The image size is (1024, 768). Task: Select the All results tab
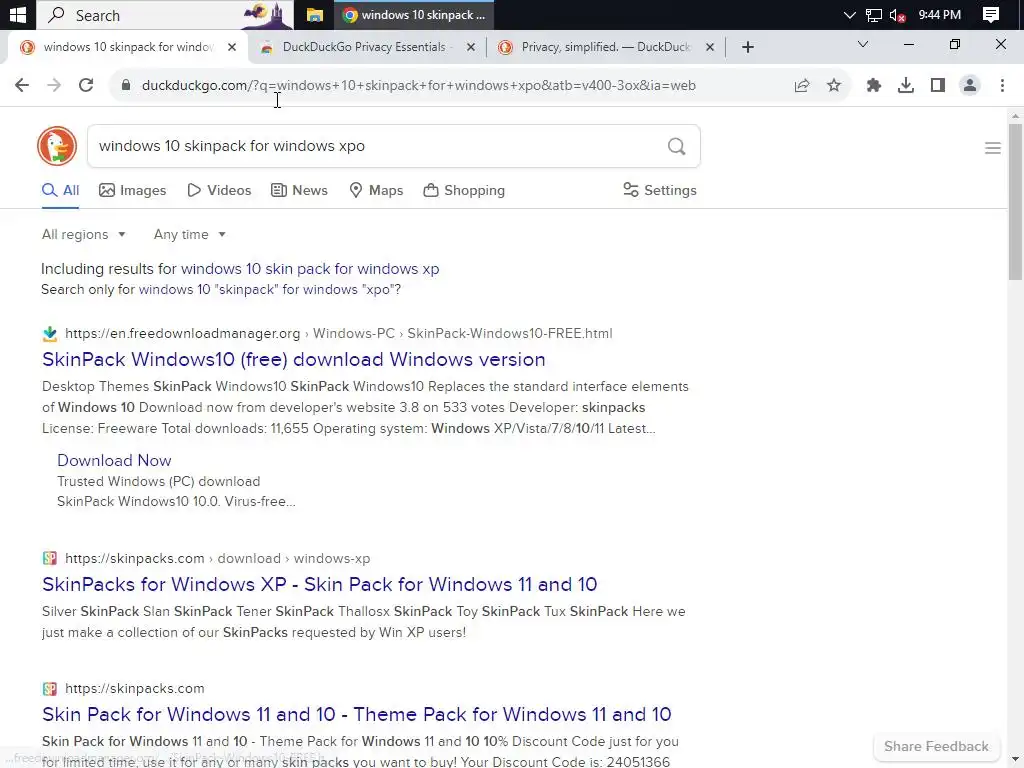(x=60, y=190)
